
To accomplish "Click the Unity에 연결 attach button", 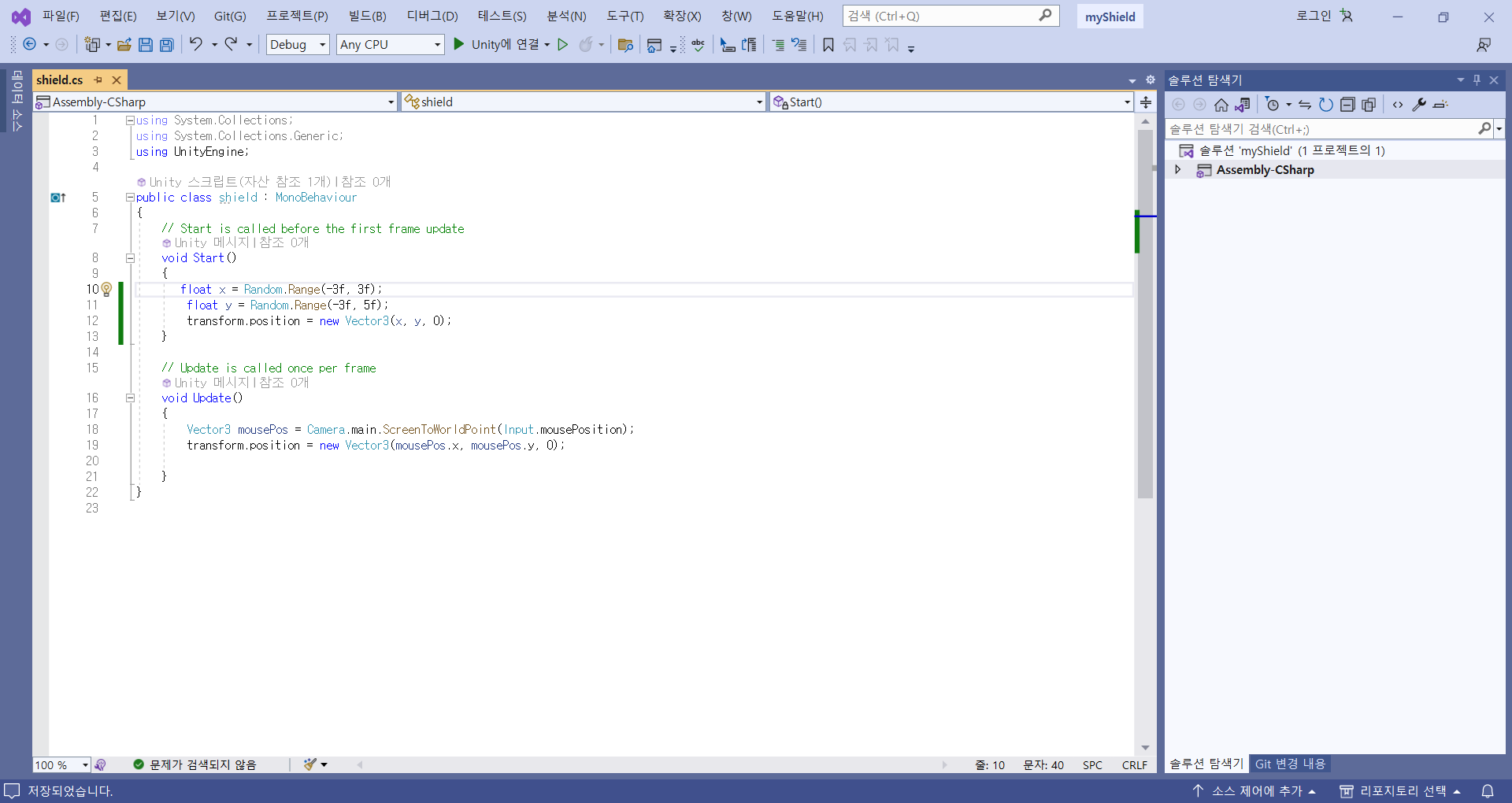I will tap(496, 45).
